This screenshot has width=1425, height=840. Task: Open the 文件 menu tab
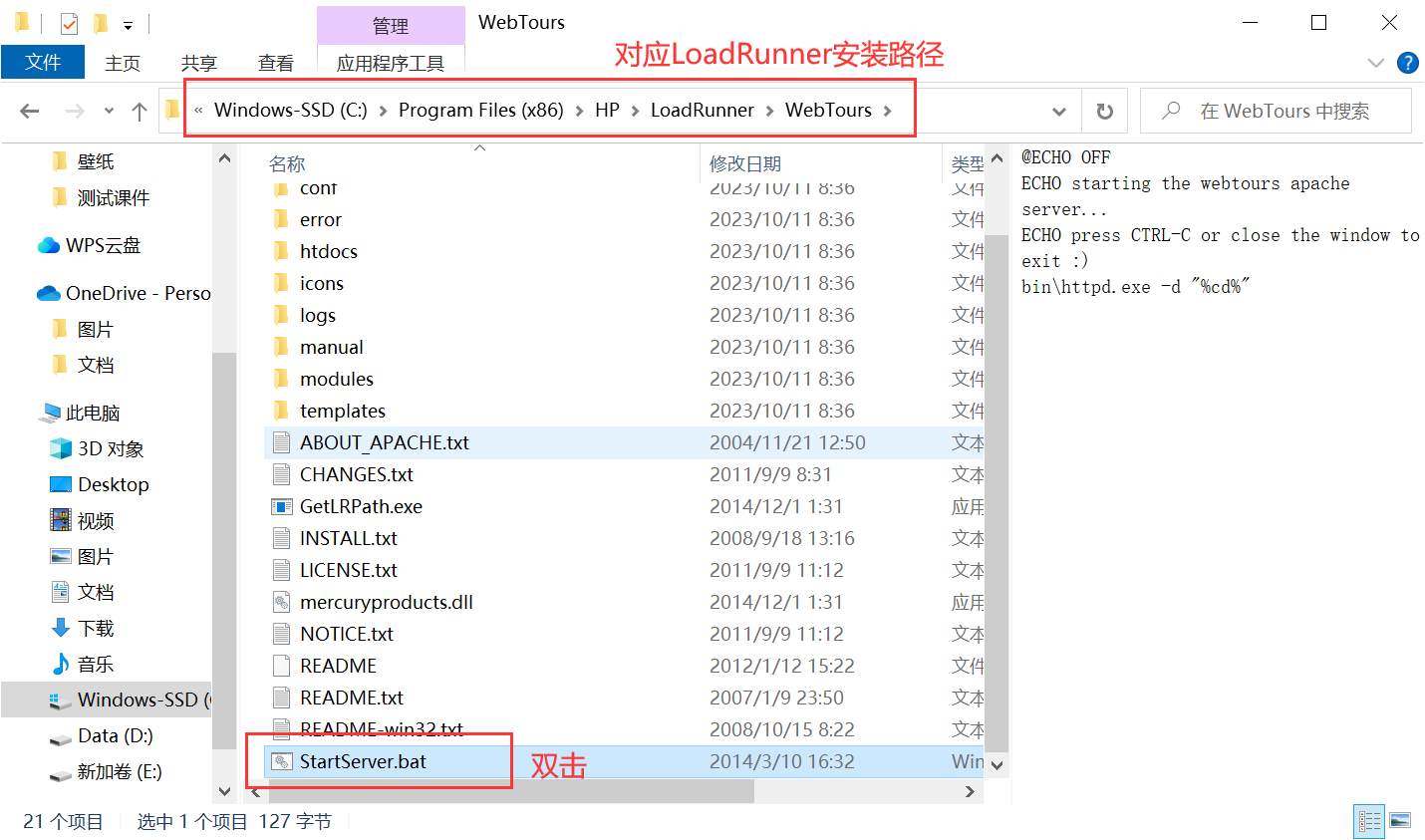[x=43, y=62]
